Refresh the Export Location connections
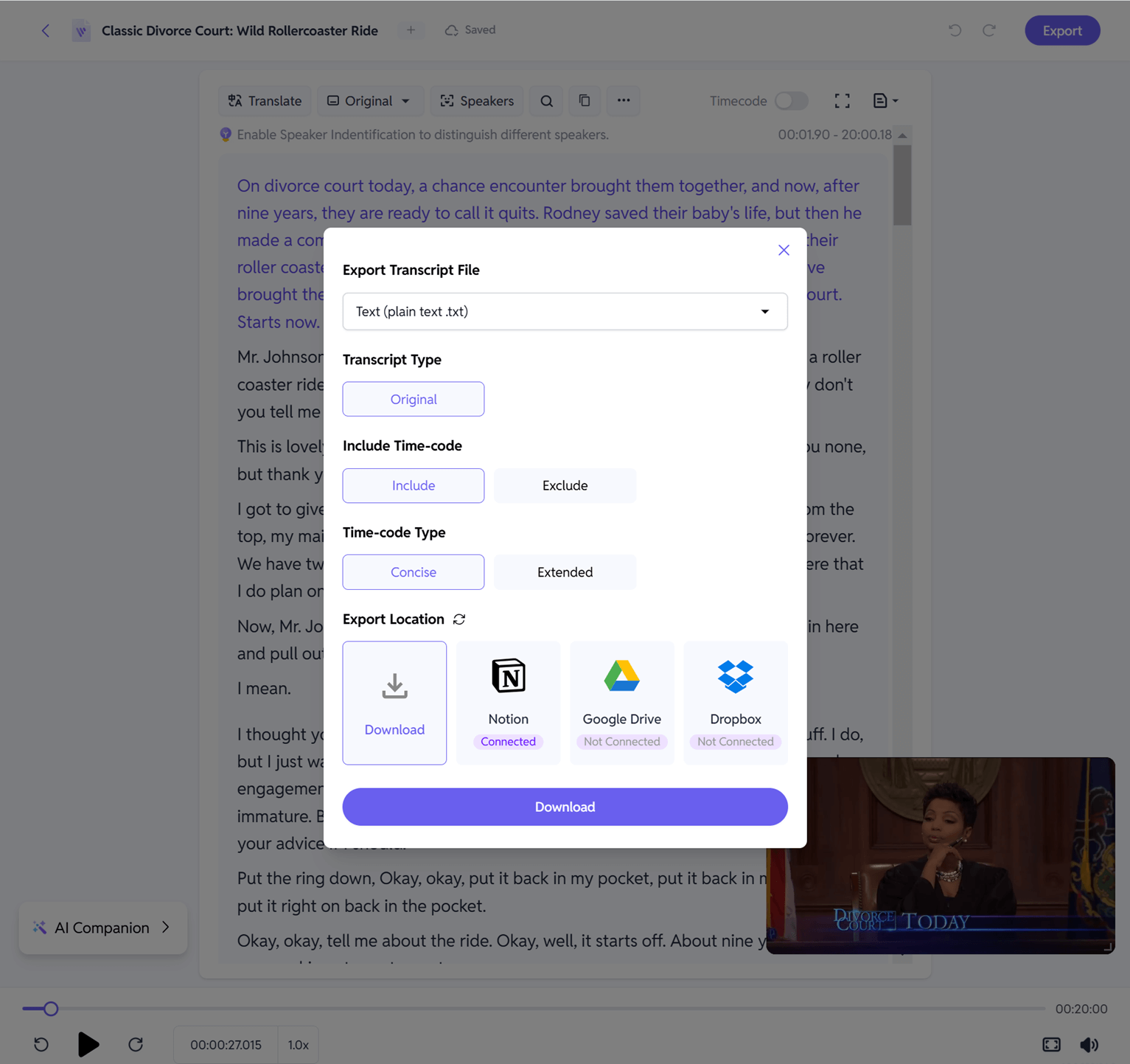Image resolution: width=1130 pixels, height=1064 pixels. tap(459, 619)
